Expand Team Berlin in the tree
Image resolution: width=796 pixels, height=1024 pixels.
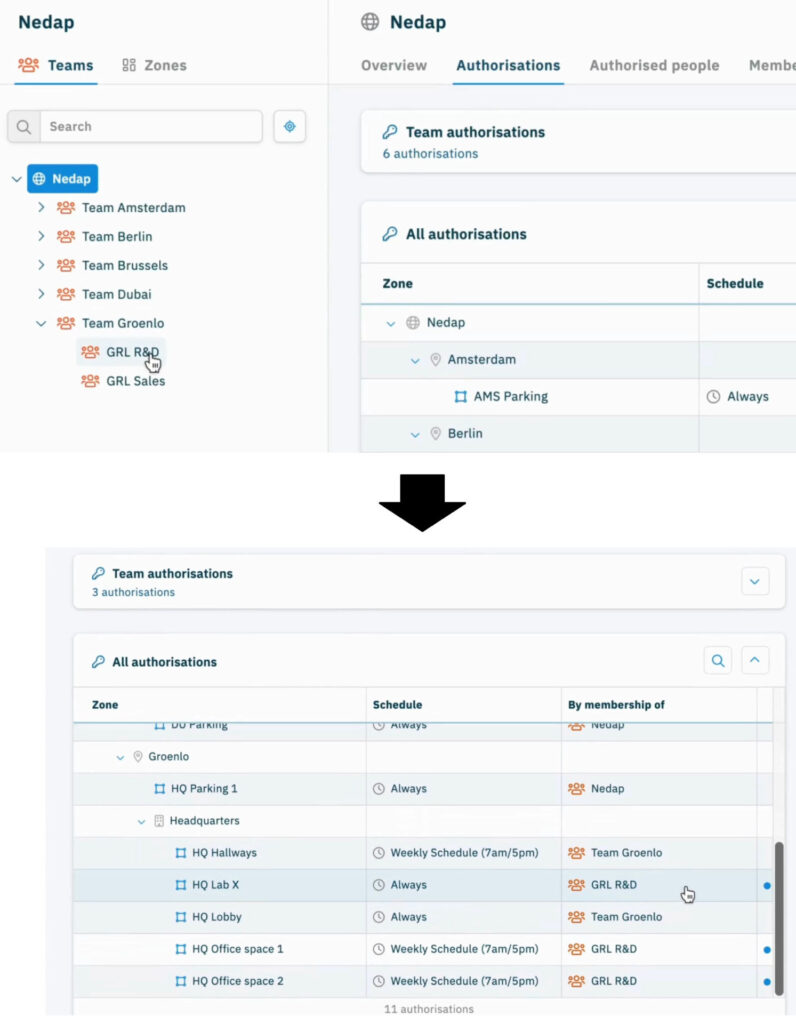point(41,236)
